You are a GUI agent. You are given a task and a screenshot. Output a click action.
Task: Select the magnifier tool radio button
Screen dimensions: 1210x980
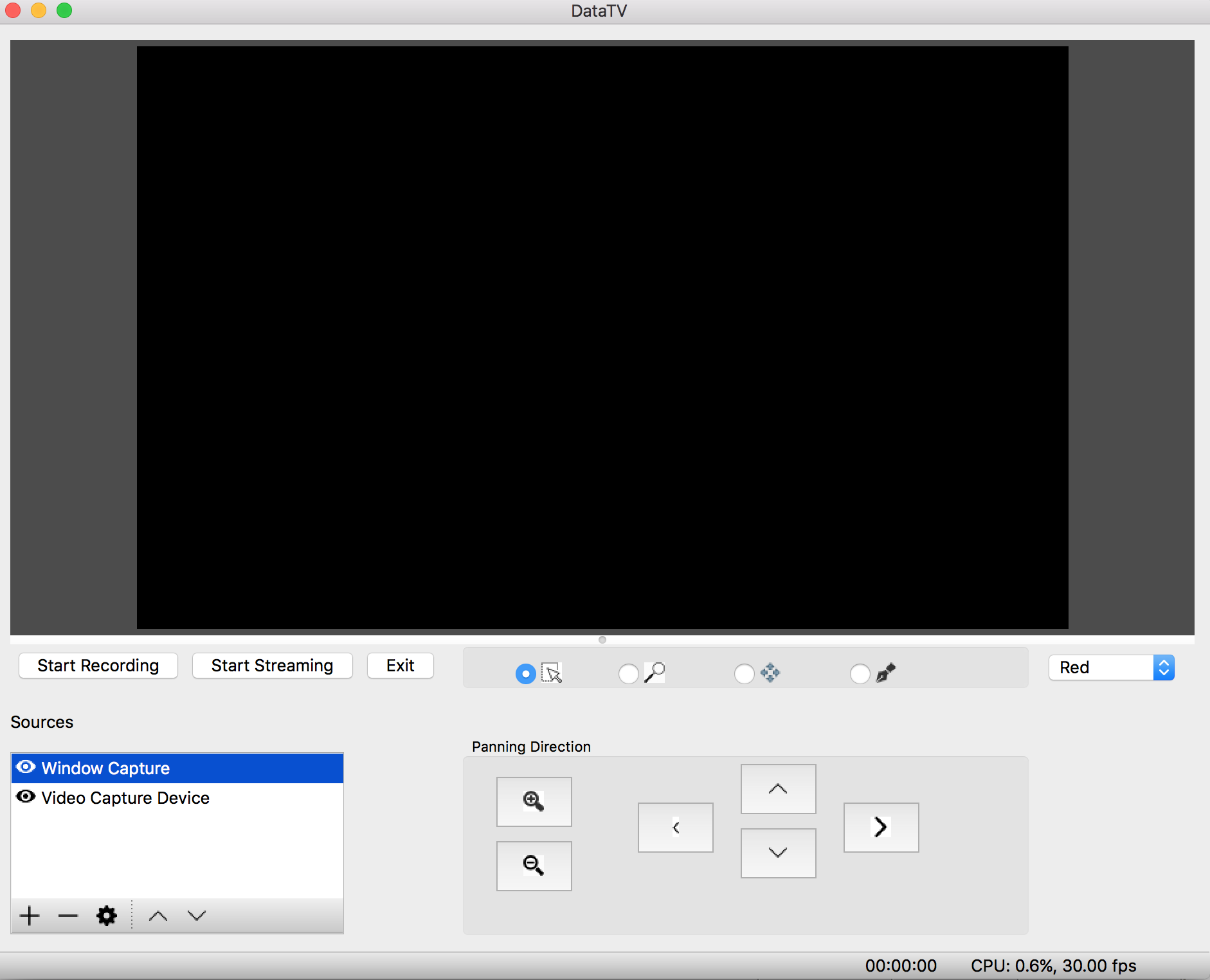pos(628,674)
